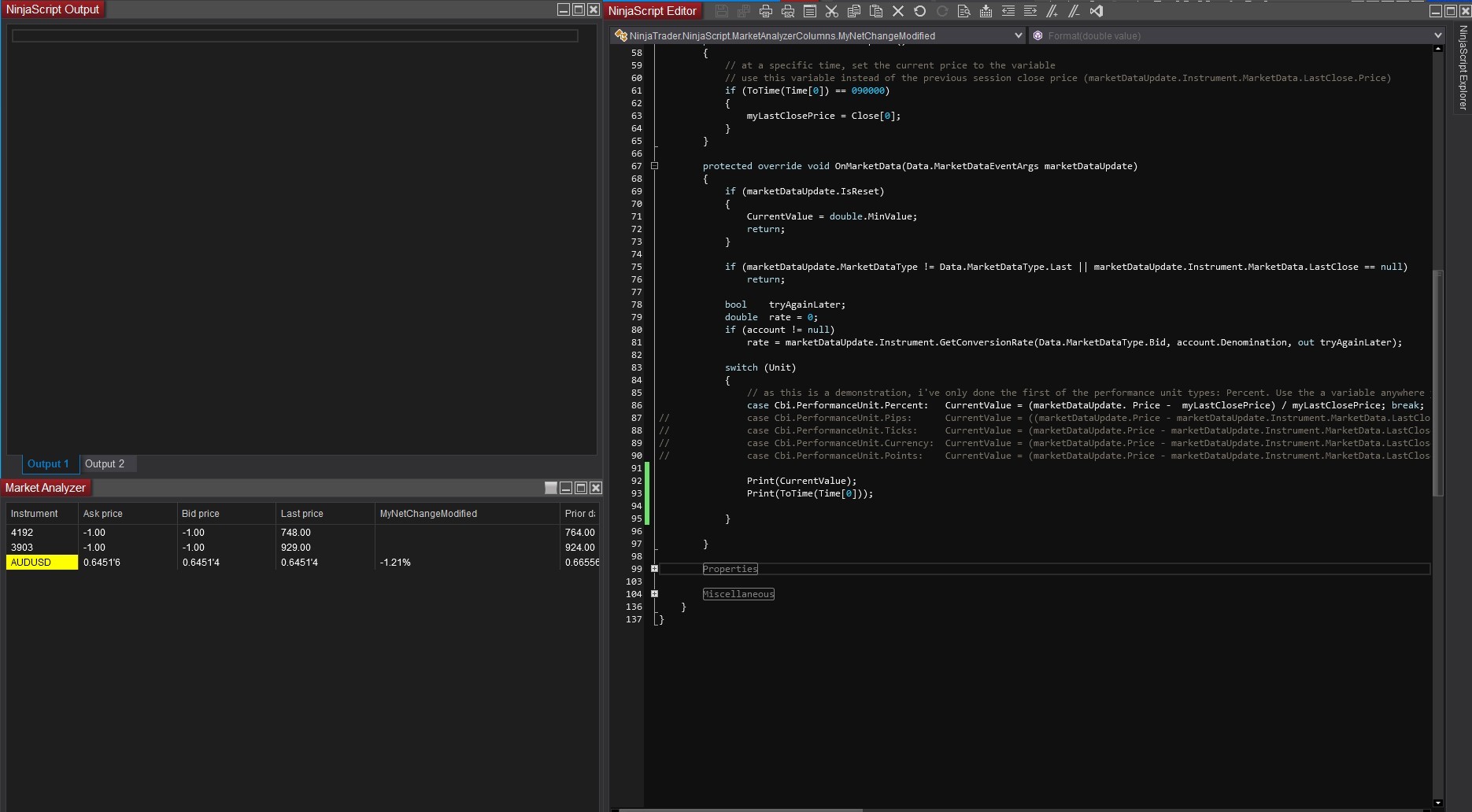Select the AUDUSD instrument cell
Screen dimensions: 1472x812
(42, 563)
